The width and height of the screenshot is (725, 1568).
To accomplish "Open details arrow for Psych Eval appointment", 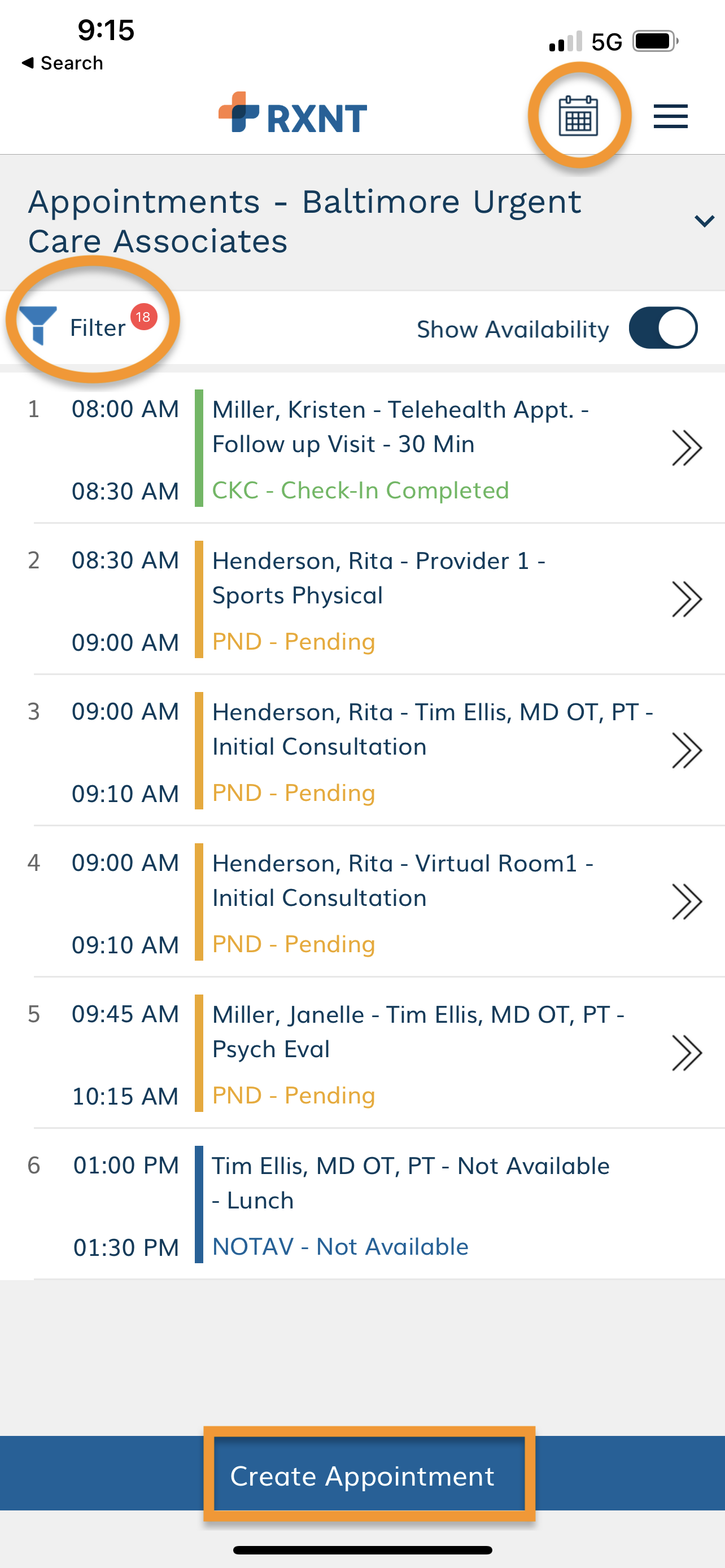I will [x=687, y=1053].
